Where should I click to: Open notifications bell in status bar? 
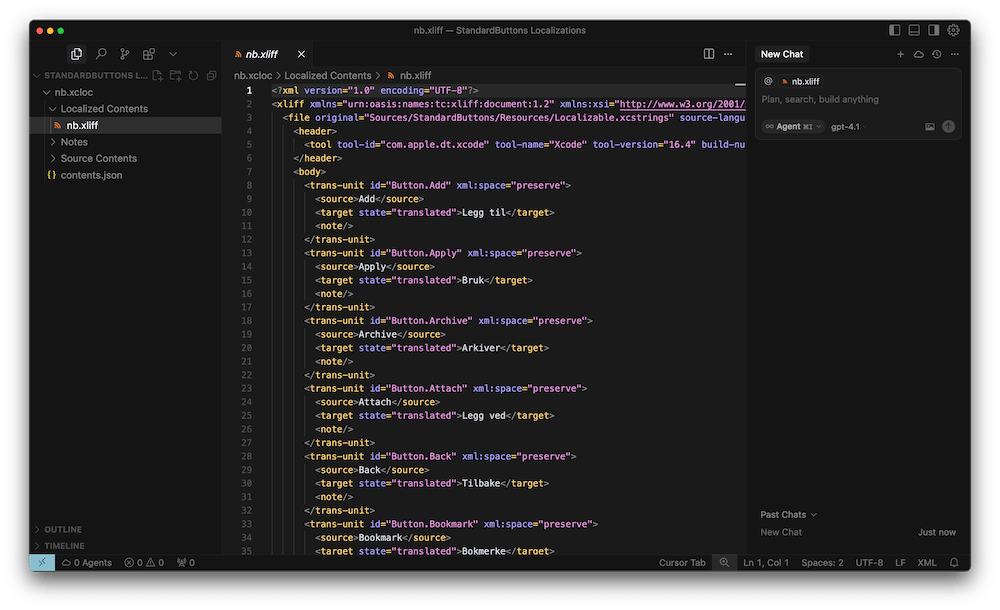(954, 562)
